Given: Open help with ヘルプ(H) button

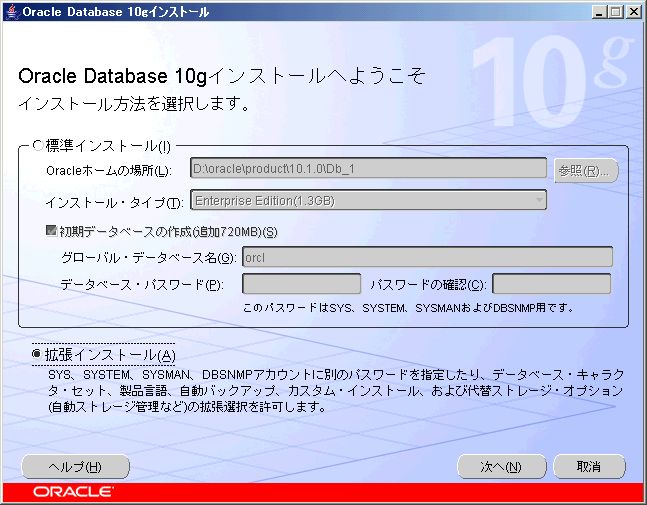Looking at the screenshot, I should pos(76,467).
